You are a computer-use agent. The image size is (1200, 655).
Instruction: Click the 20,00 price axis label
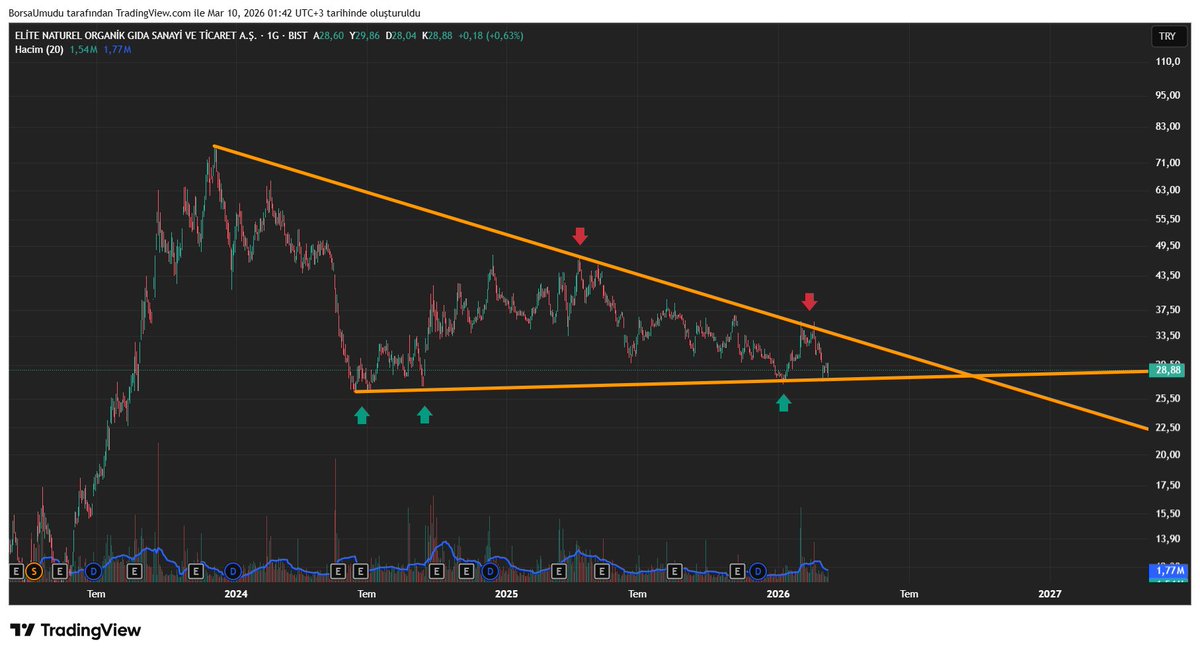click(x=1167, y=454)
